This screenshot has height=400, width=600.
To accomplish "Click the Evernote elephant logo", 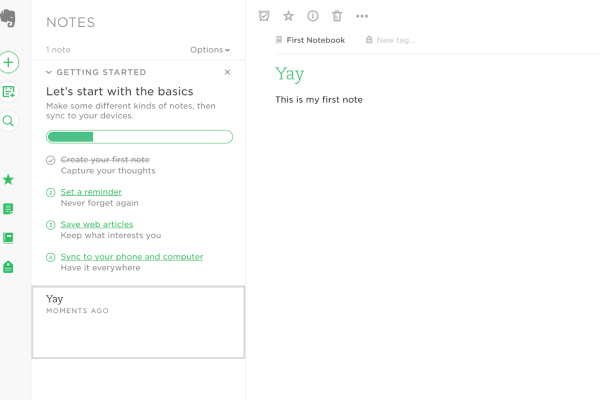I will [x=8, y=18].
